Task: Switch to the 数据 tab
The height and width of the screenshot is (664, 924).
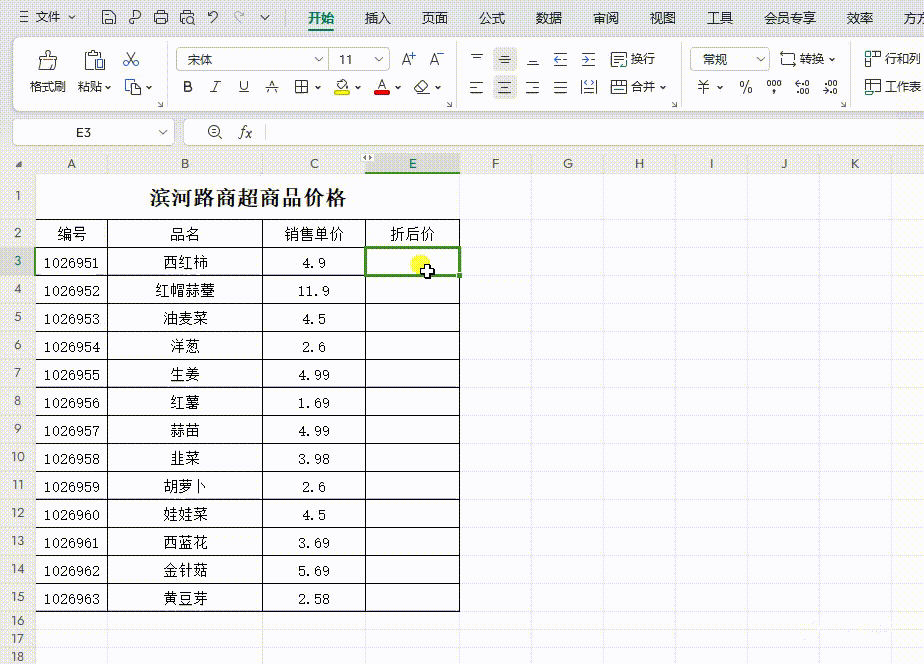Action: [549, 18]
